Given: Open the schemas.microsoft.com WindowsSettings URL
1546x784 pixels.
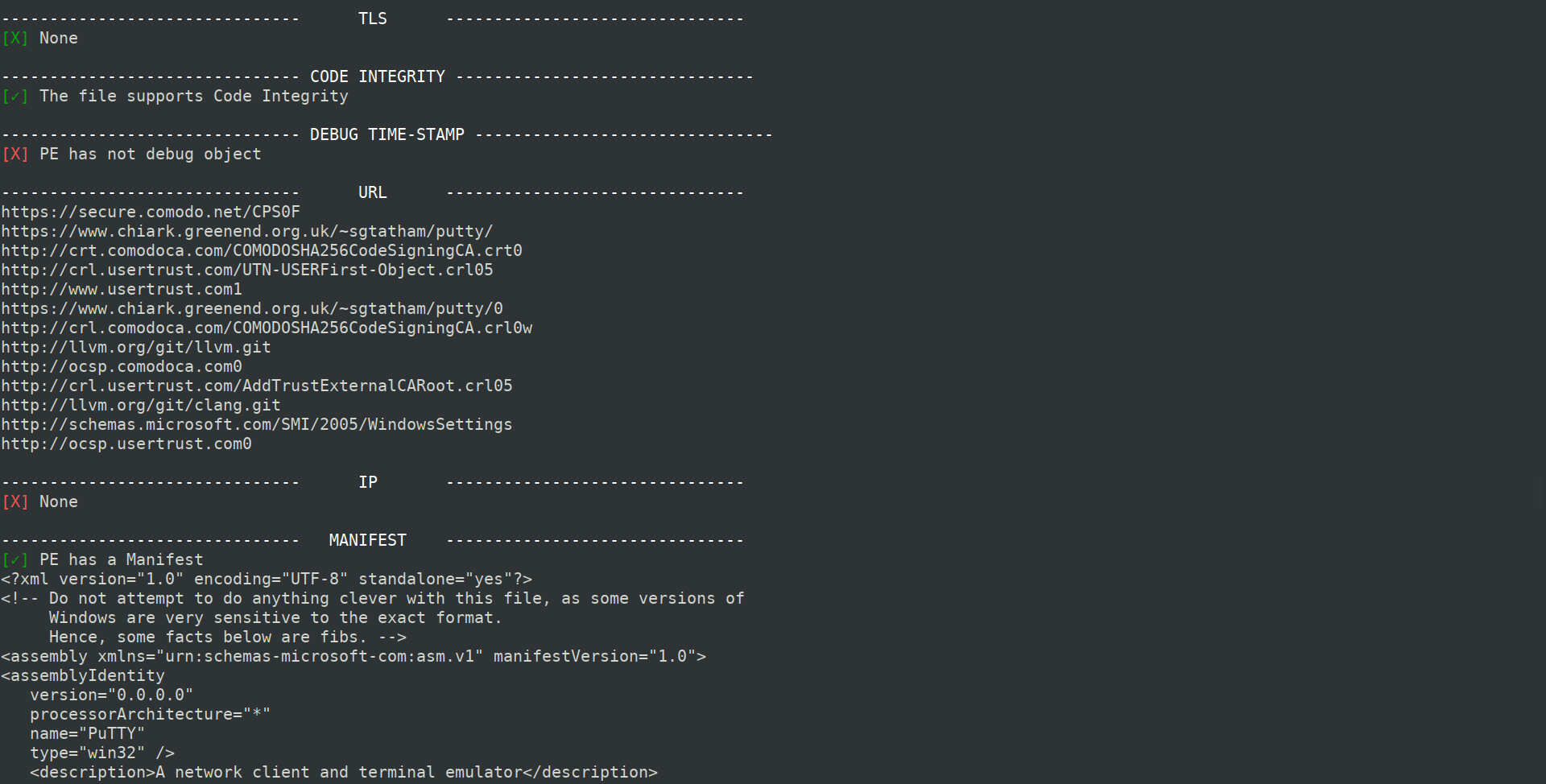Looking at the screenshot, I should coord(257,424).
